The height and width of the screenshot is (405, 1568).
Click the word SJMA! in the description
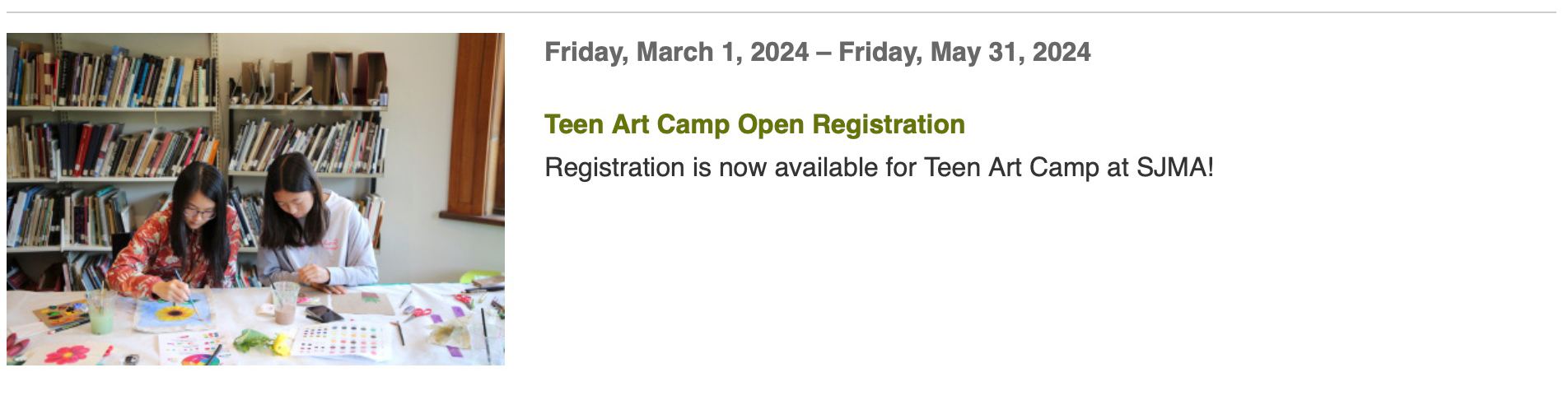coord(1175,168)
